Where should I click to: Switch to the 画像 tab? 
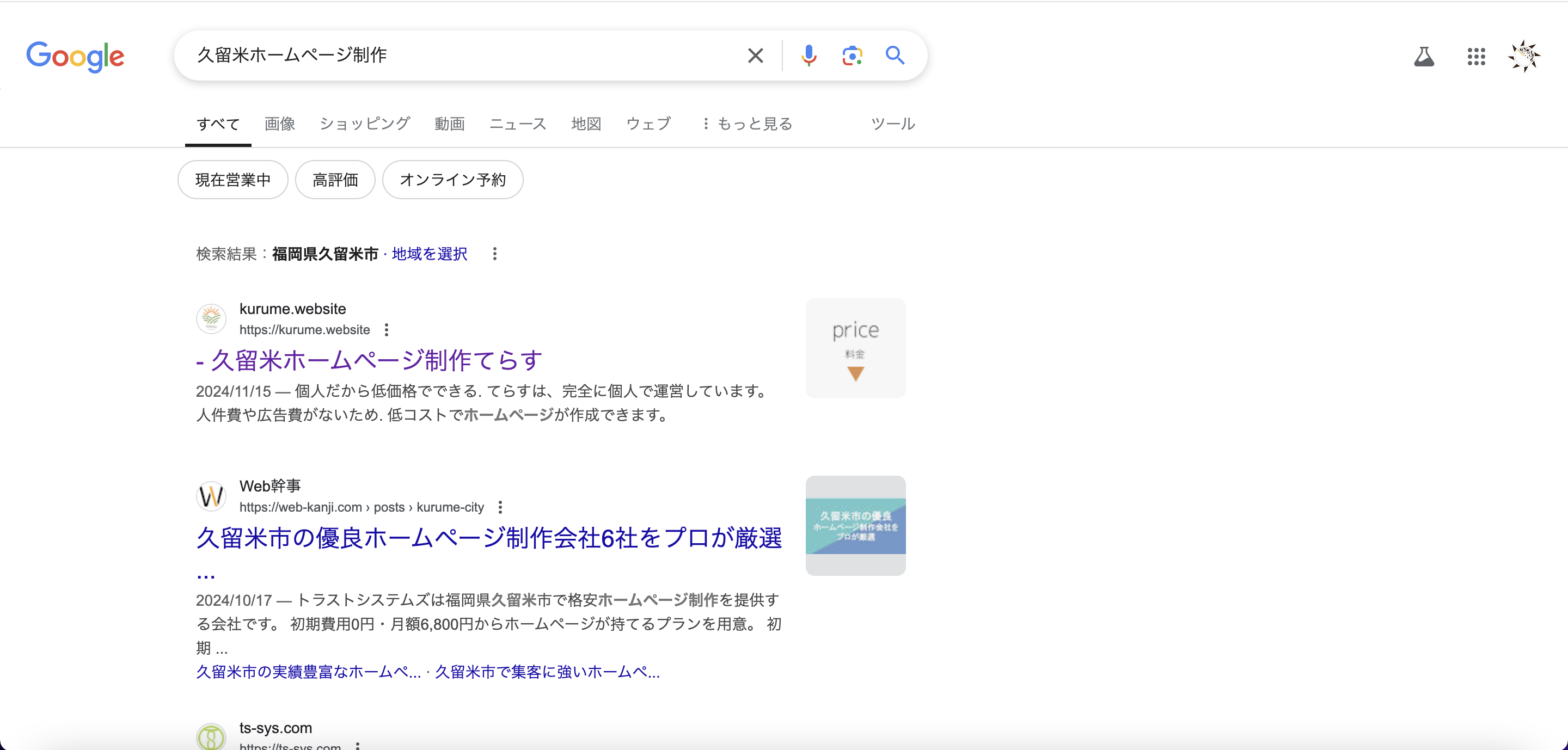coord(279,124)
